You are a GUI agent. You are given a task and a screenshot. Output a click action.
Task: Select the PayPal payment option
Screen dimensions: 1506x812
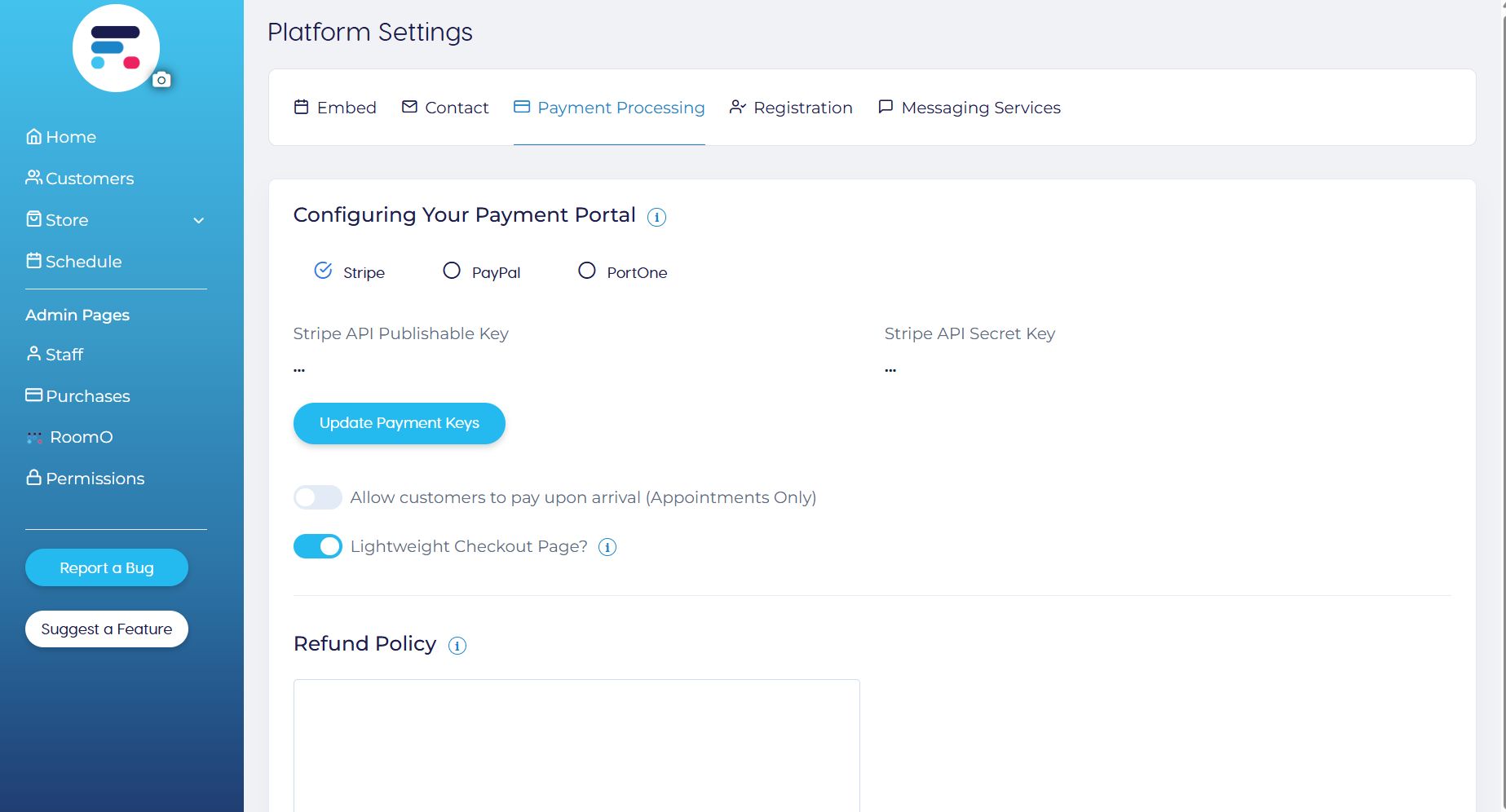click(452, 271)
